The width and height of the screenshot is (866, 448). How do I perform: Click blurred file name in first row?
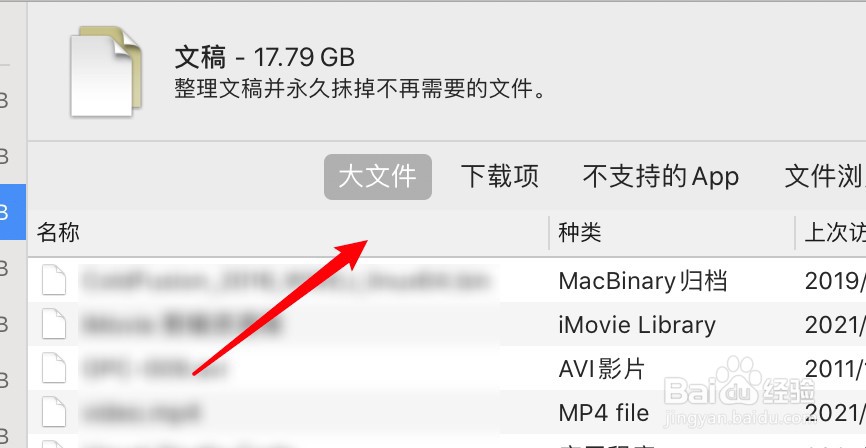[285, 281]
